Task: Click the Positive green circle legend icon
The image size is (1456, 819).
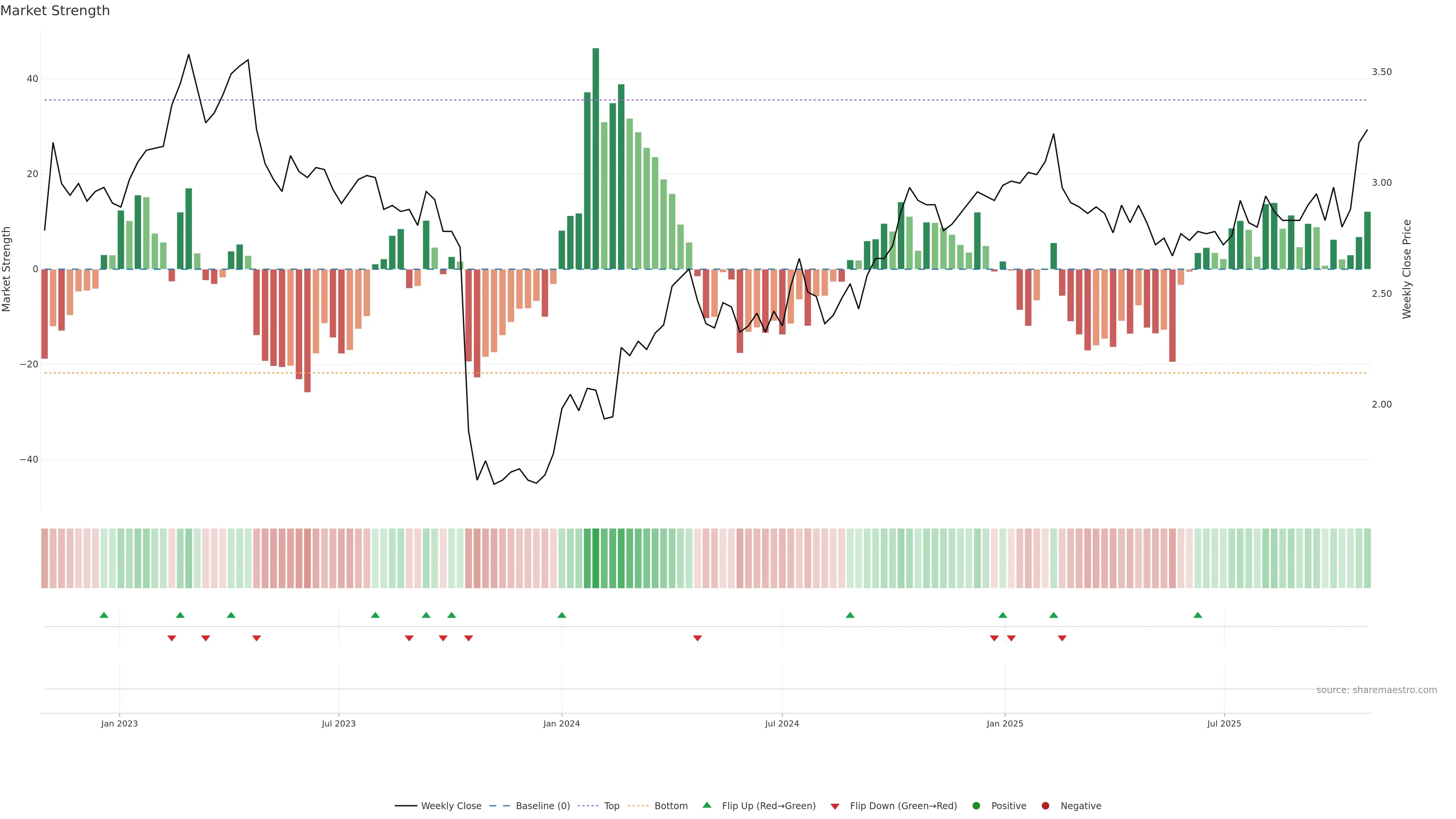Action: 976,805
